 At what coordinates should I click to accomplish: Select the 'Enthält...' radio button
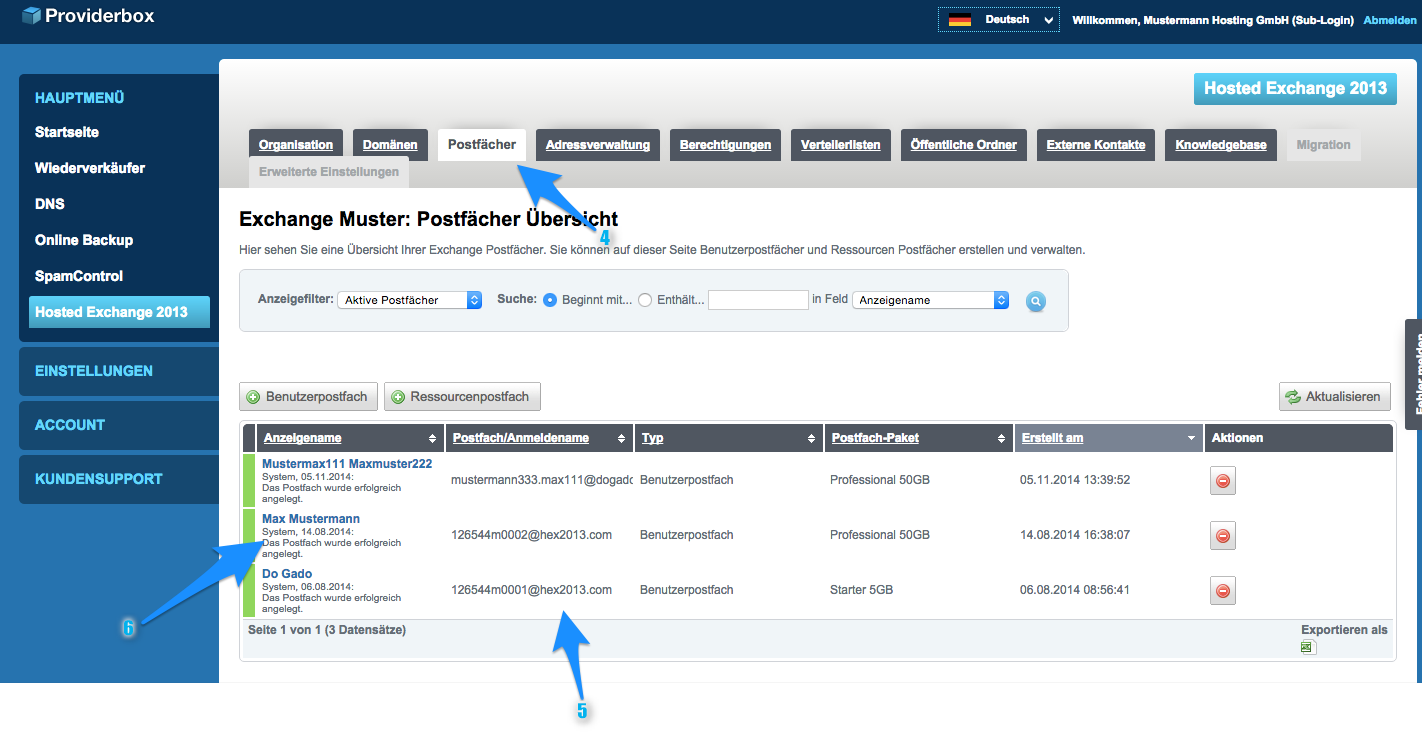645,300
